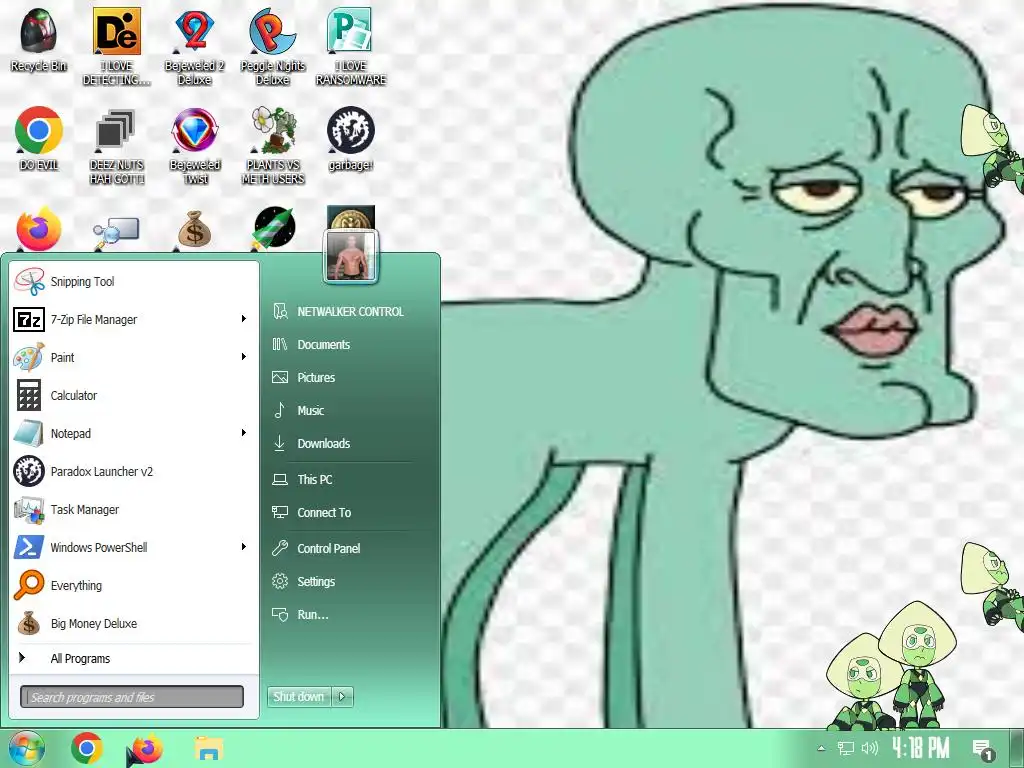Open the "I LOVE RANSOMWARE" Publisher shortcut
This screenshot has width=1024, height=768.
[351, 46]
